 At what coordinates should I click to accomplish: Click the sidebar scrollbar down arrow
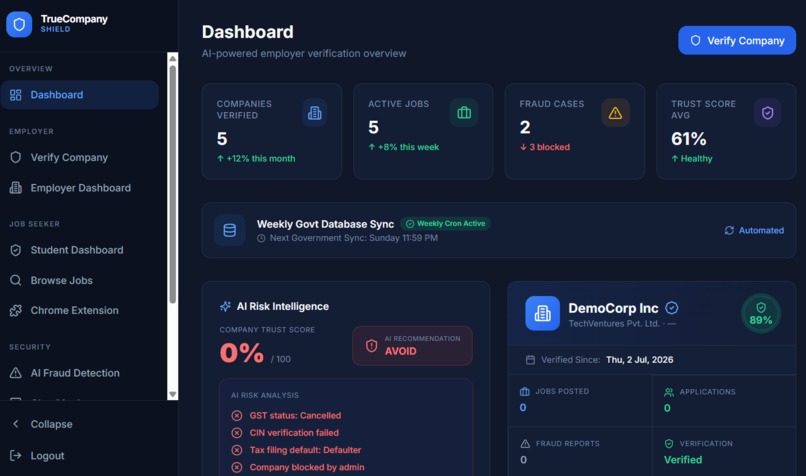click(x=173, y=394)
